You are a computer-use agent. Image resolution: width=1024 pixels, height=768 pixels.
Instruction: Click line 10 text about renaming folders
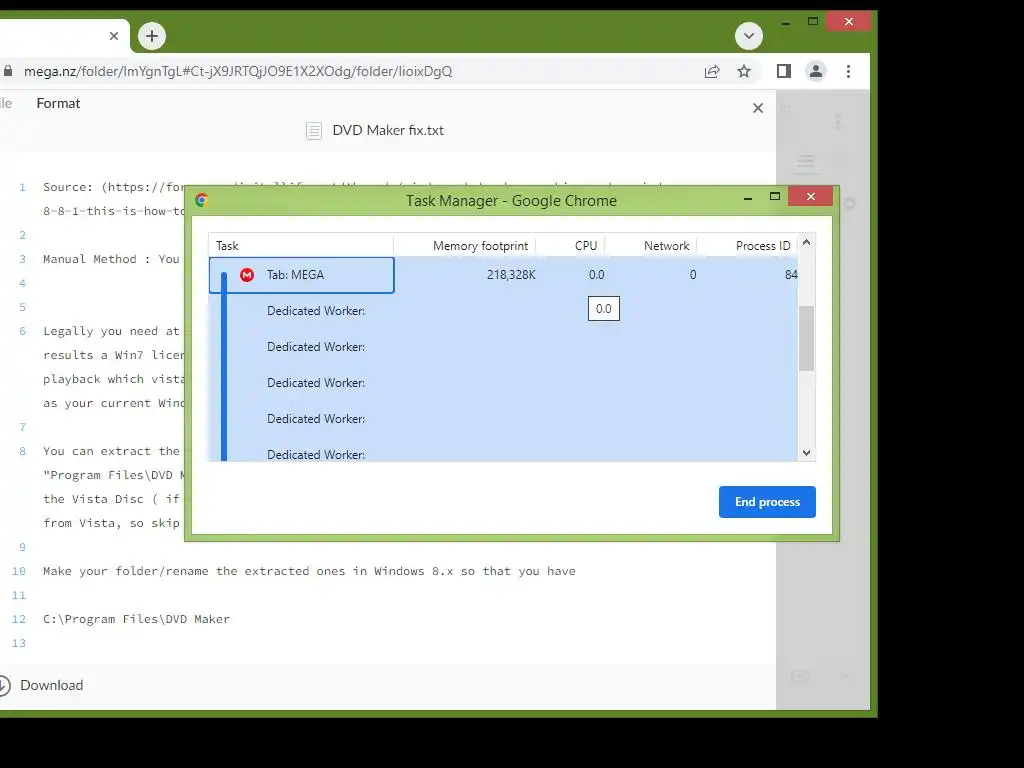(x=310, y=571)
